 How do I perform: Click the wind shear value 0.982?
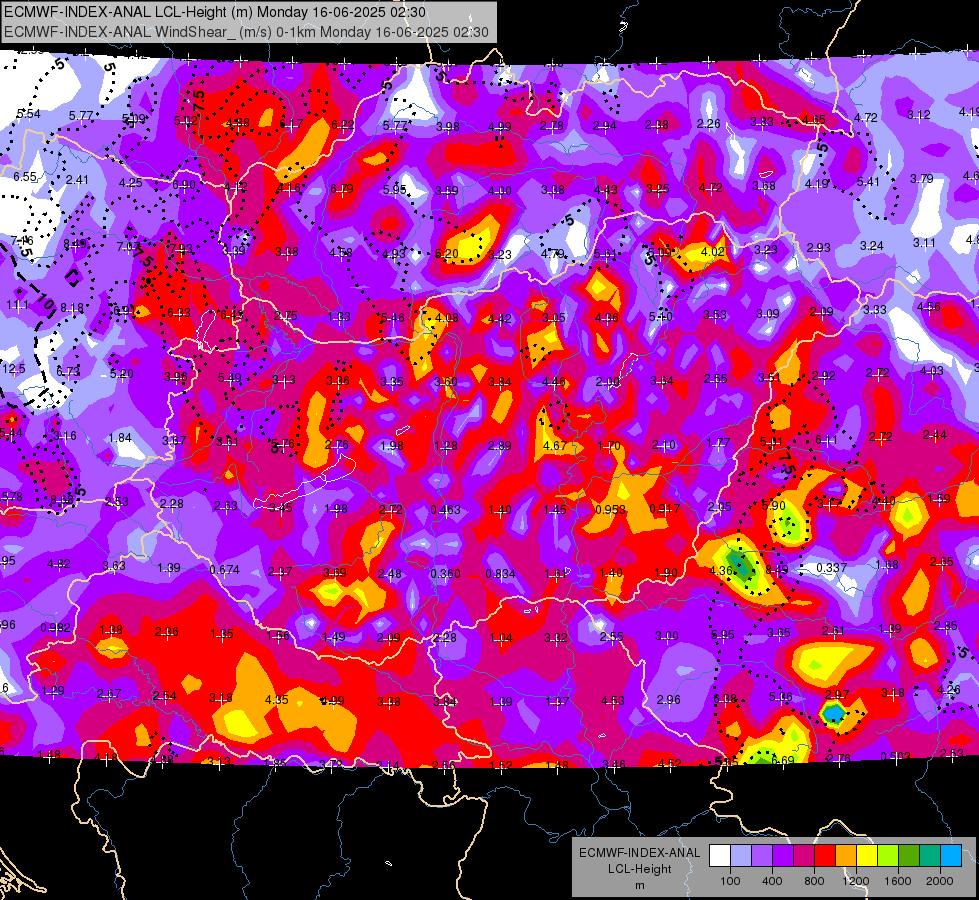(55, 628)
